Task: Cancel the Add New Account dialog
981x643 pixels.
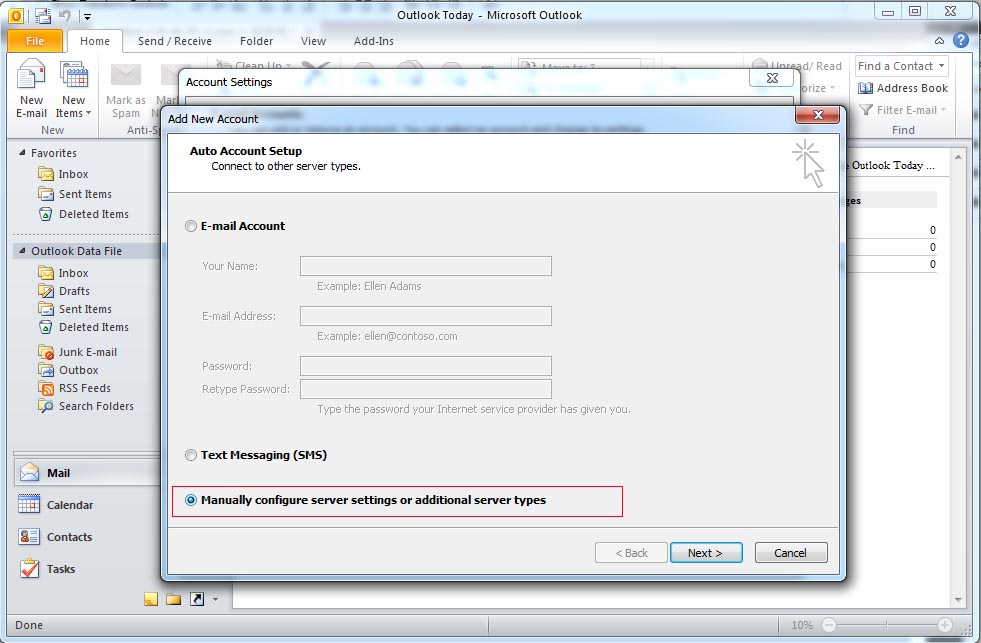Action: pyautogui.click(x=790, y=553)
